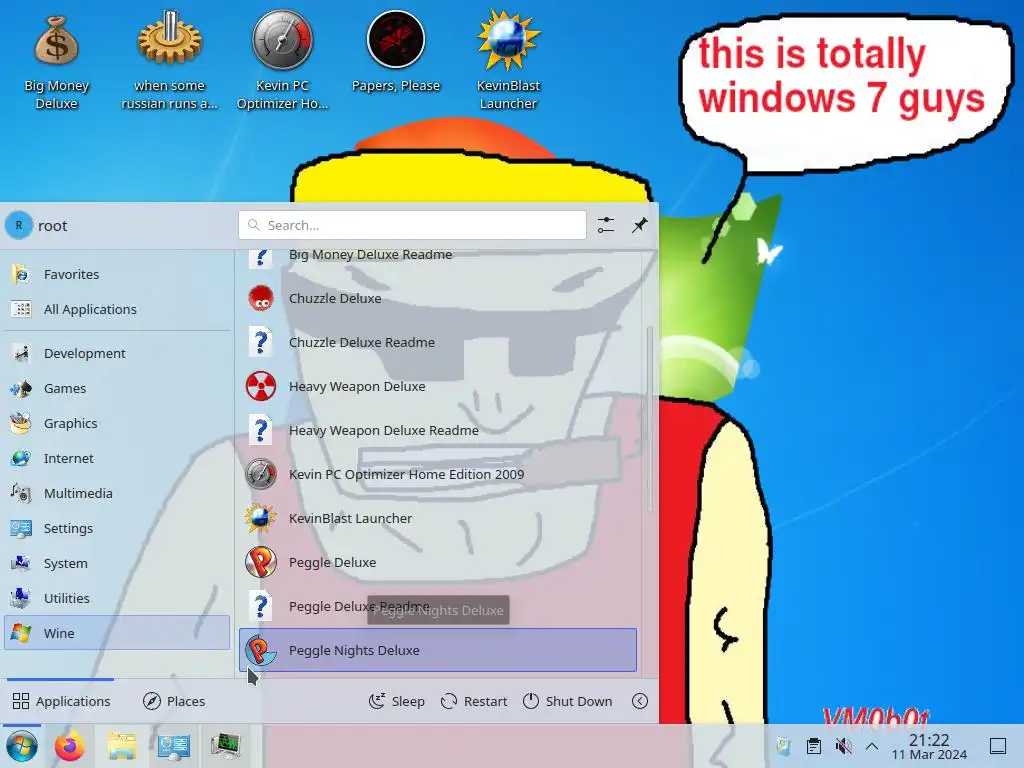Click the muted volume tray icon
Image resolution: width=1024 pixels, height=768 pixels.
pos(844,746)
